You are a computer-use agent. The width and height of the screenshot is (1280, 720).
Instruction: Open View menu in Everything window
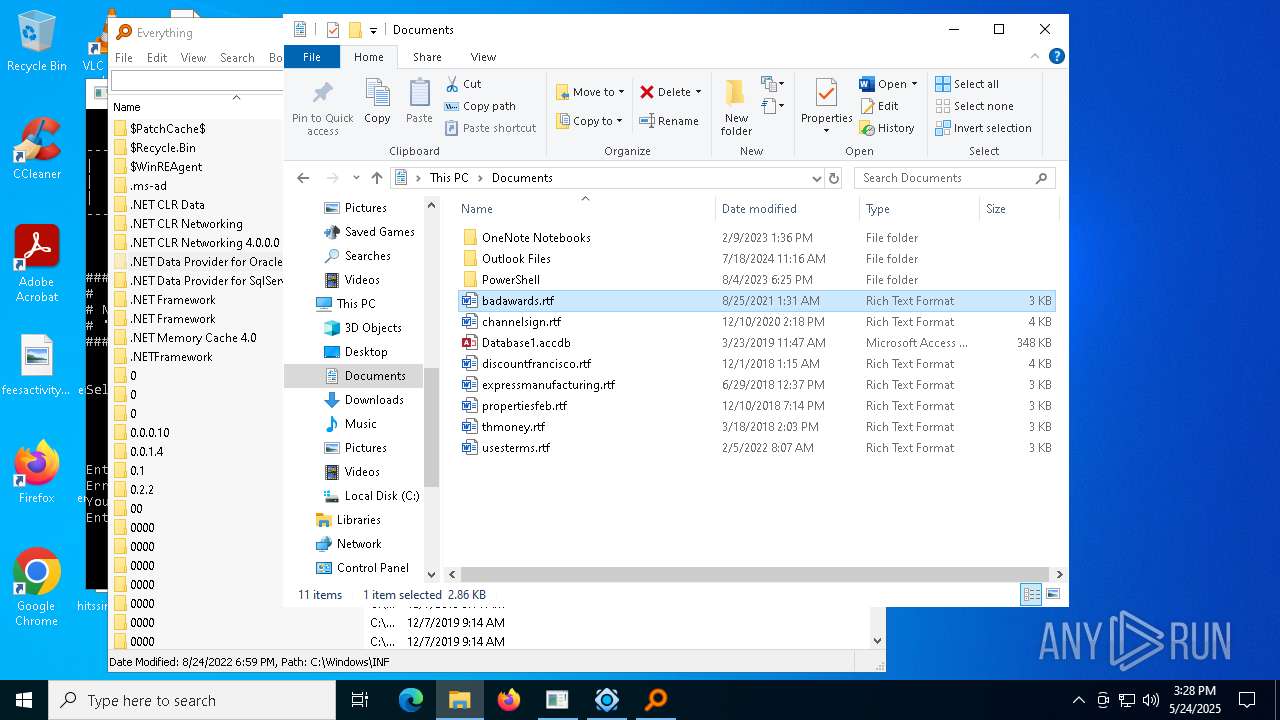193,58
